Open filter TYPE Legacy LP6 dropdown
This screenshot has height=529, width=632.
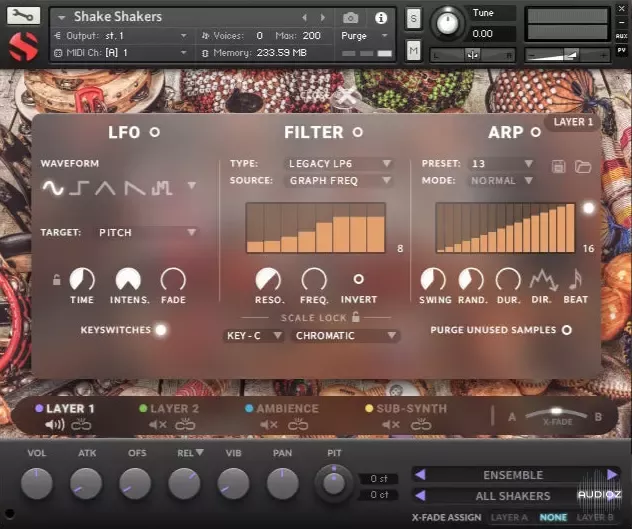(x=339, y=164)
